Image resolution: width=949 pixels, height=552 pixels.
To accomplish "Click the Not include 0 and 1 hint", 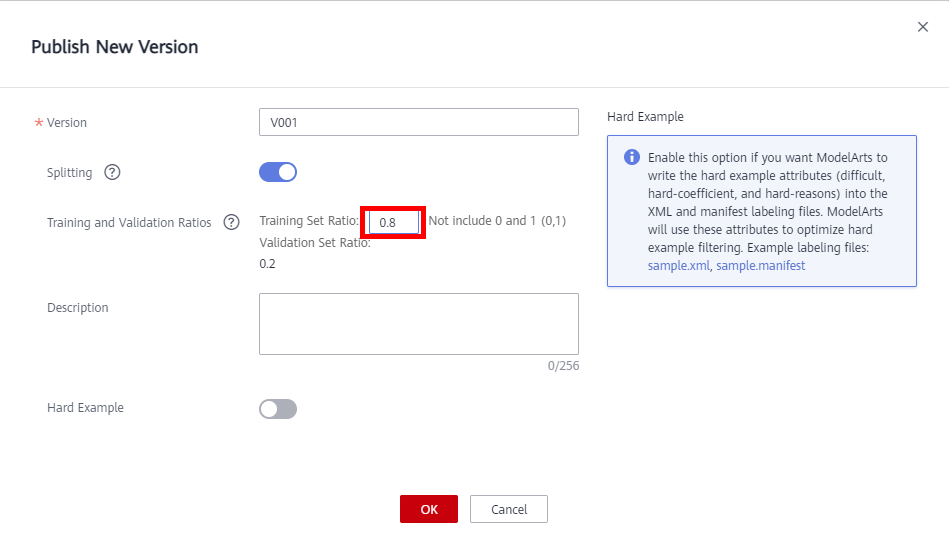I will click(497, 221).
